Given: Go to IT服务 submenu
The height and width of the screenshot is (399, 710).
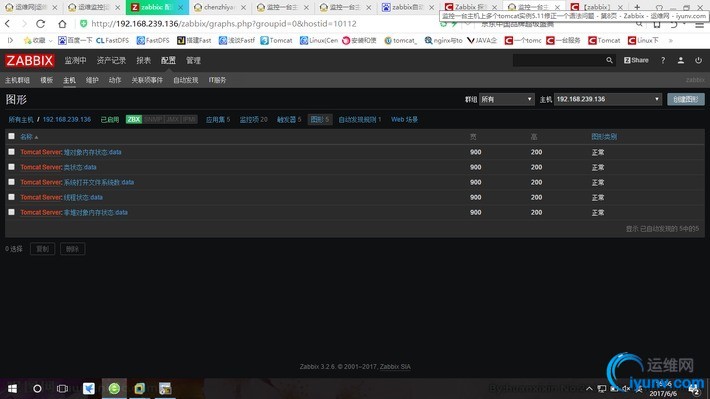Looking at the screenshot, I should 217,80.
